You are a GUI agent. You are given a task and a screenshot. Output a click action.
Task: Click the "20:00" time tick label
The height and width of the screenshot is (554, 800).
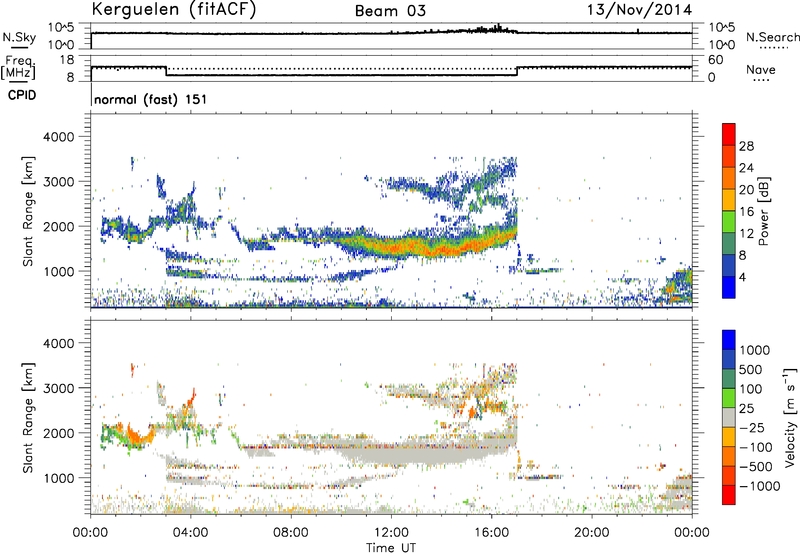click(x=591, y=533)
